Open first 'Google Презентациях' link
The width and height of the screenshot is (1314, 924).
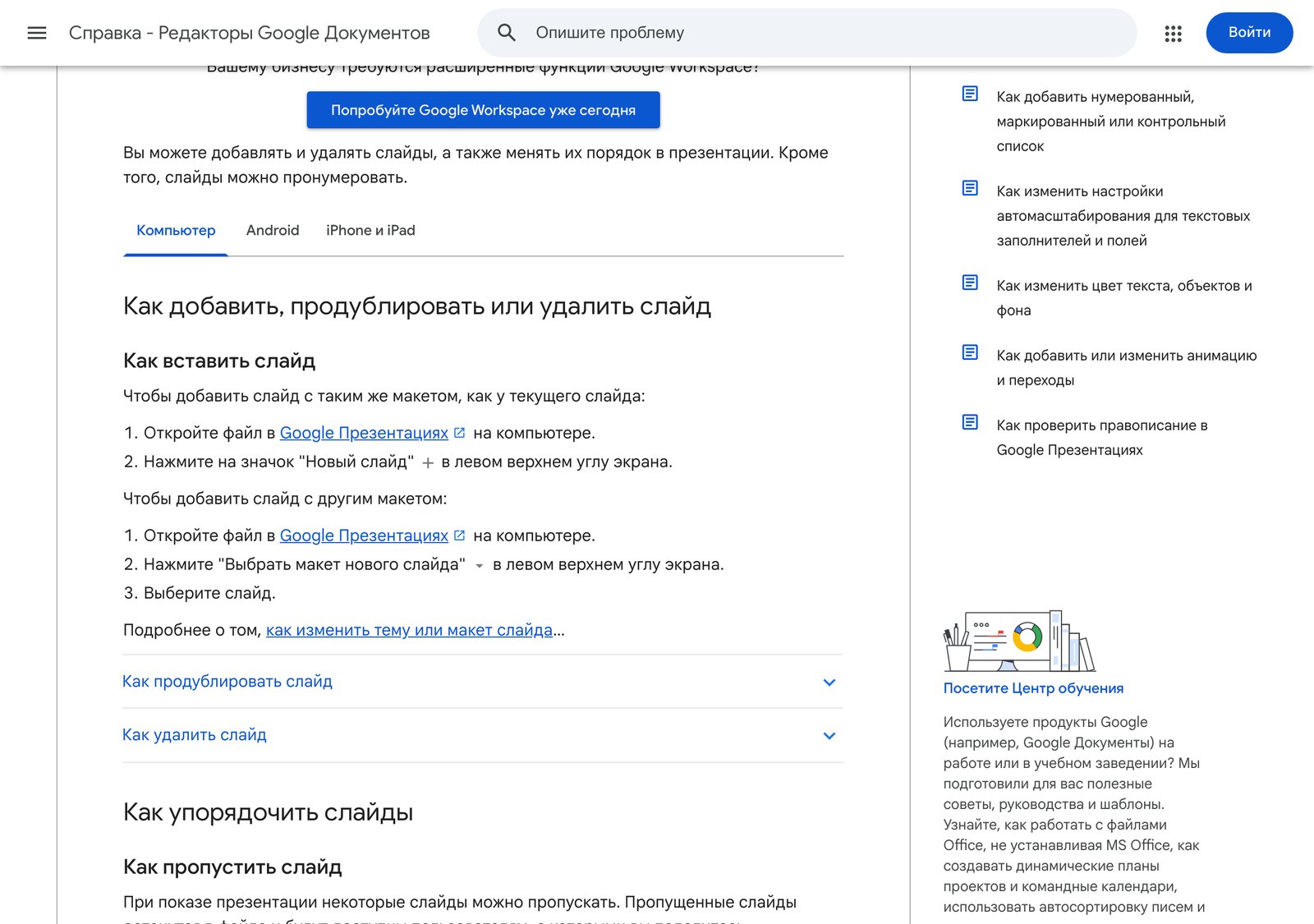coord(364,433)
